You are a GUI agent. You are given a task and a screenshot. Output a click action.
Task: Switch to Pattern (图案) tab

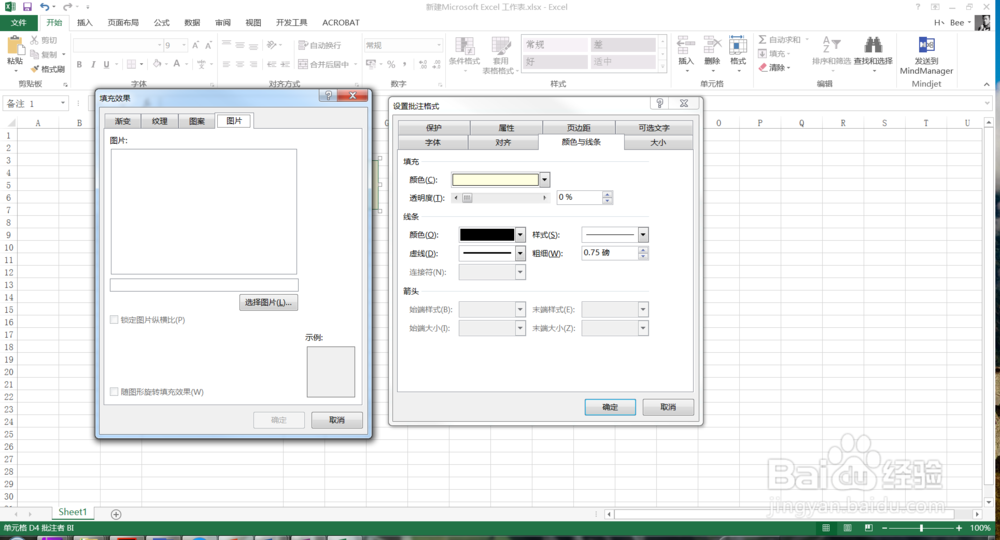click(x=197, y=121)
